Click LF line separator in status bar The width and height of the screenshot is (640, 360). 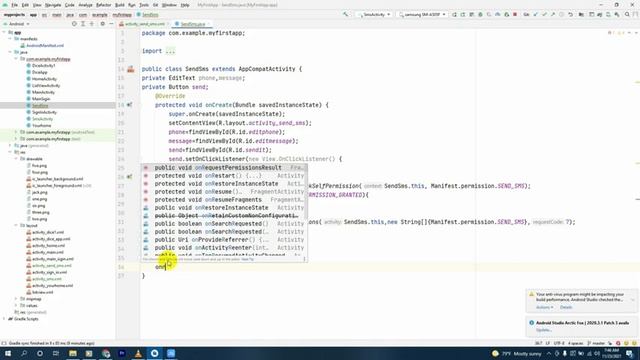coord(548,343)
